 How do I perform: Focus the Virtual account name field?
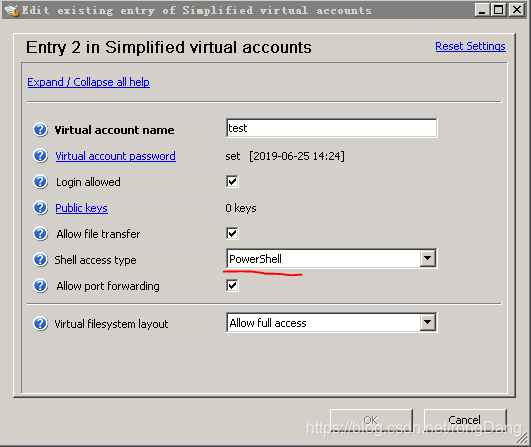(x=332, y=128)
